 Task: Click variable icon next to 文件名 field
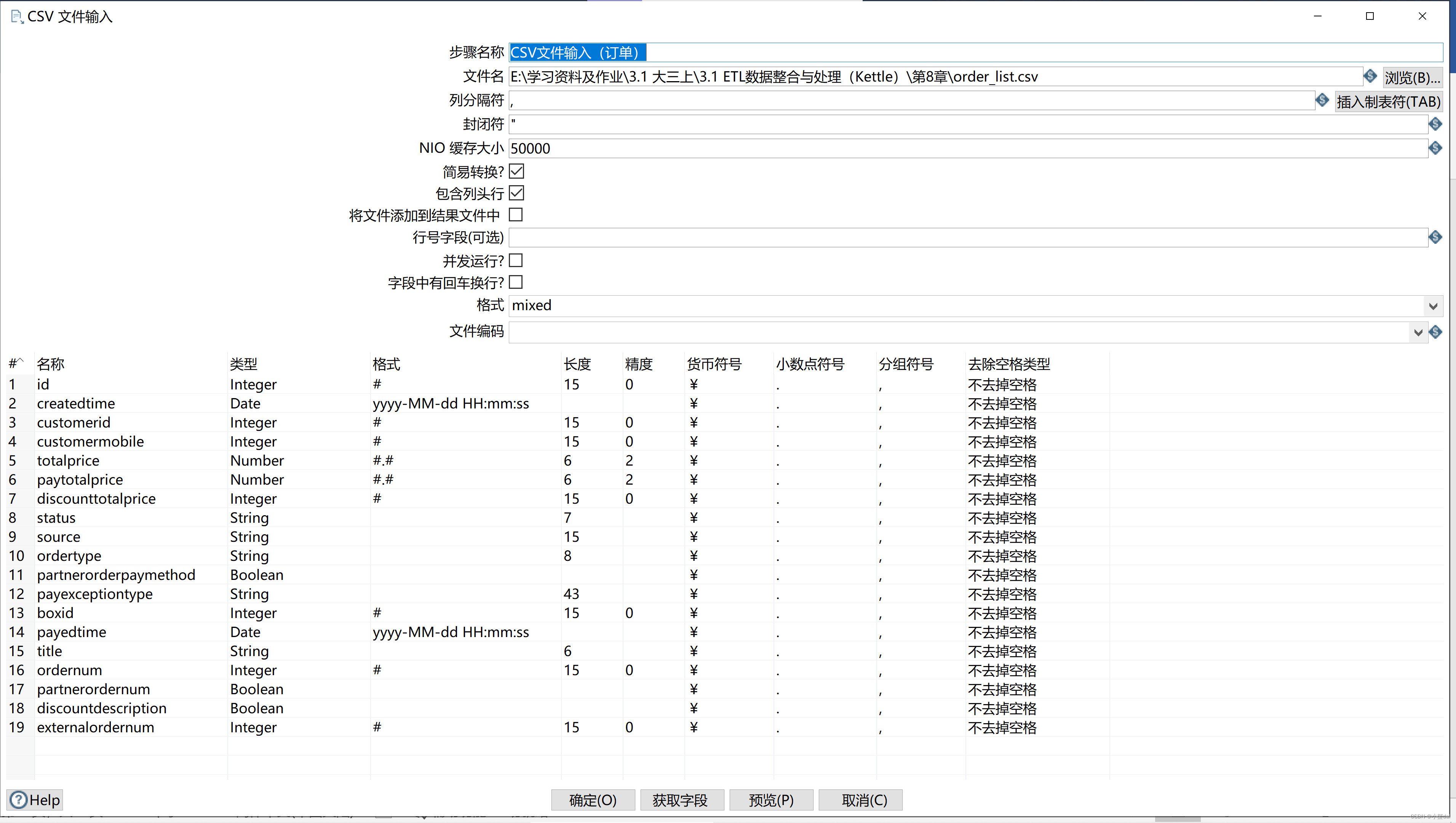point(1370,76)
